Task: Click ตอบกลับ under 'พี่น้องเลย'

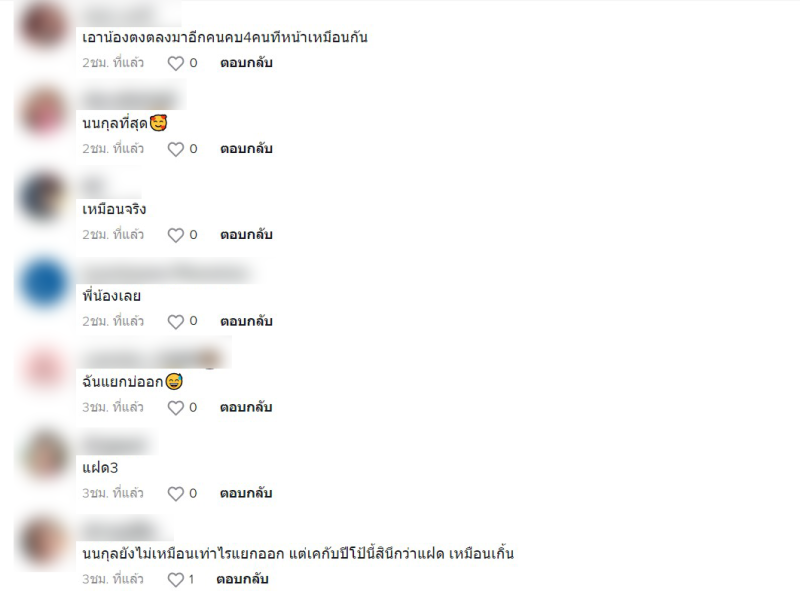Action: pyautogui.click(x=246, y=321)
